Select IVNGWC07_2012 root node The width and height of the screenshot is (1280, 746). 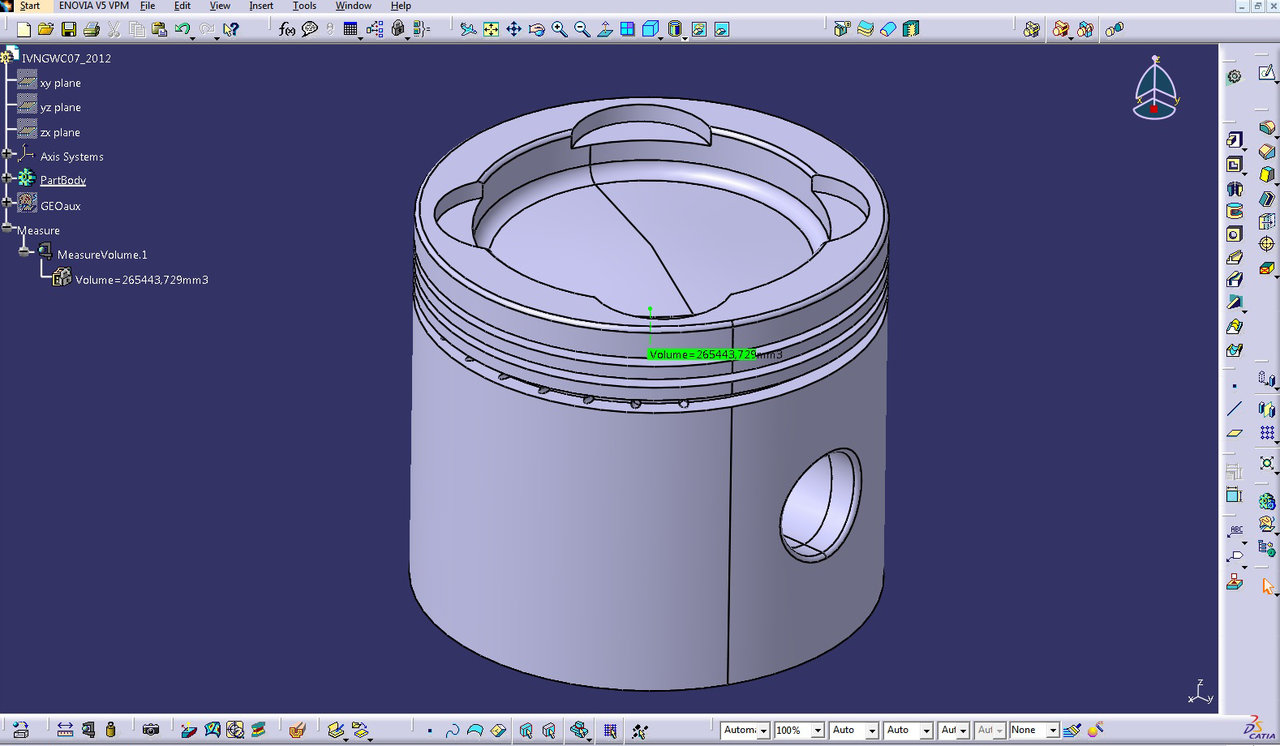(x=66, y=58)
